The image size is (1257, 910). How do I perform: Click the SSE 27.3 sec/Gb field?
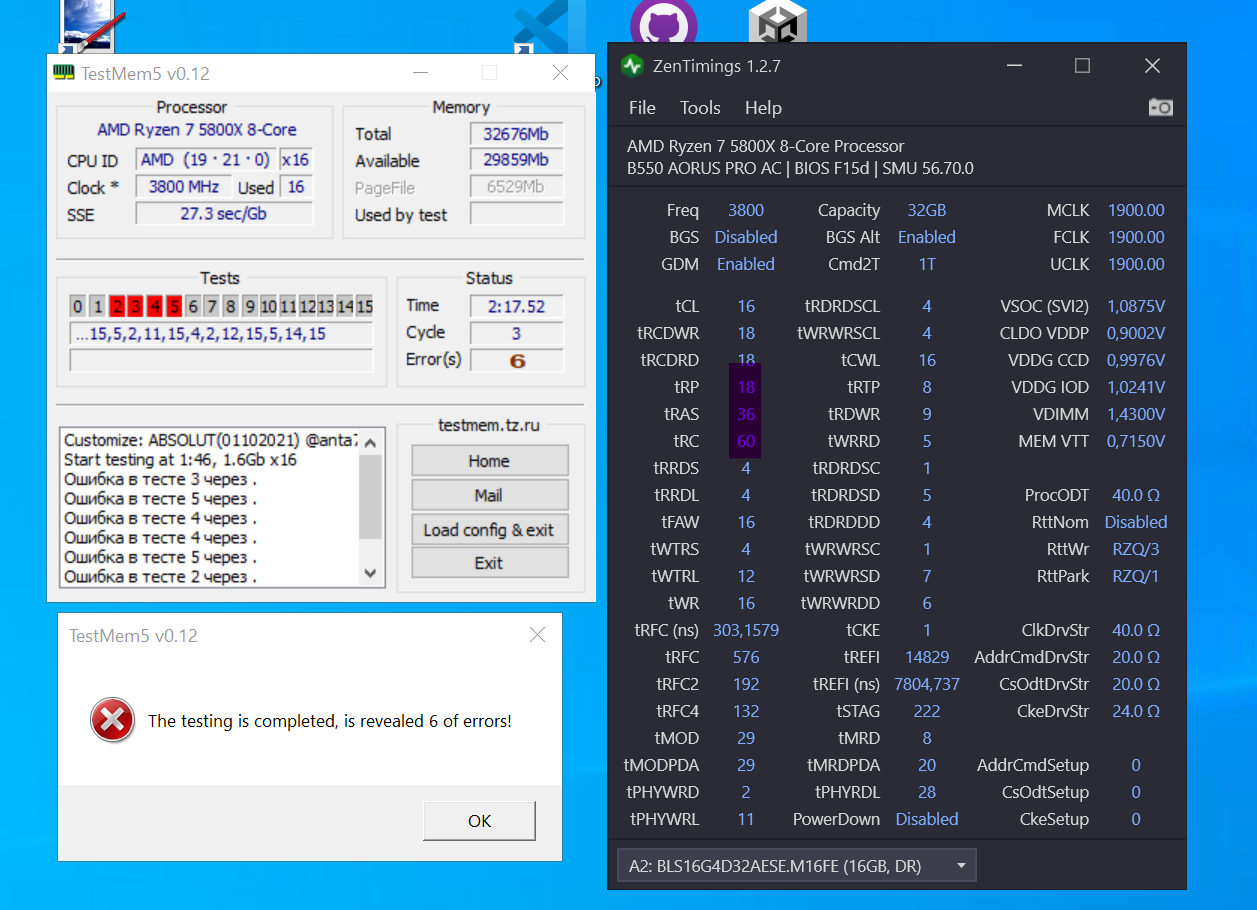(224, 214)
